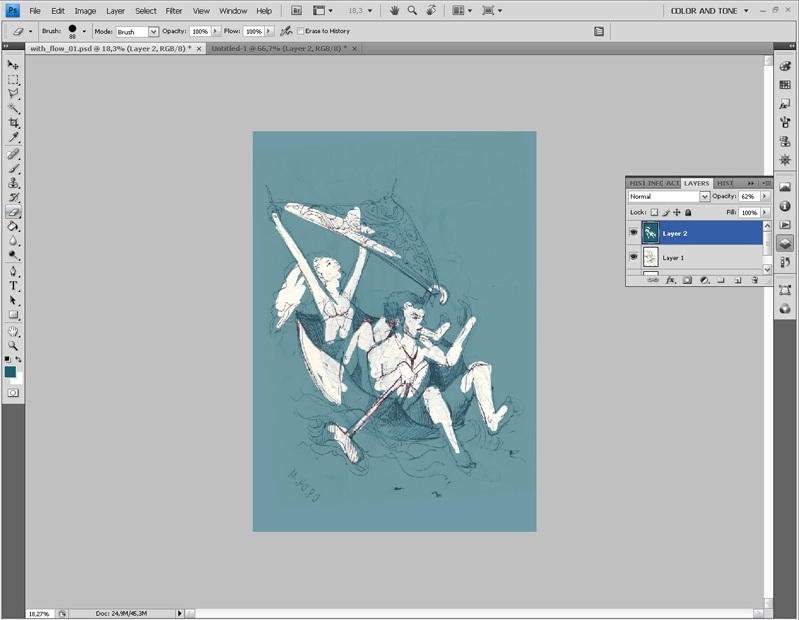Screen dimensions: 799x620
Task: Switch to the Untitled-1 document tab
Action: (278, 48)
